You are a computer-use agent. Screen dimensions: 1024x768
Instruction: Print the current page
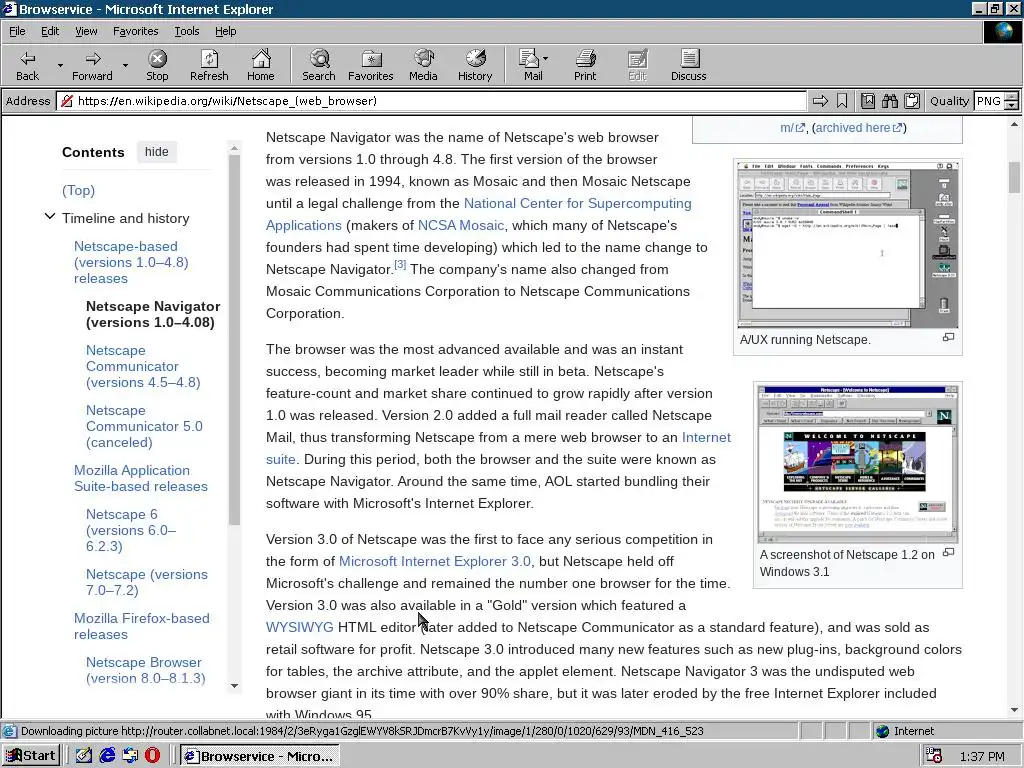pos(585,65)
